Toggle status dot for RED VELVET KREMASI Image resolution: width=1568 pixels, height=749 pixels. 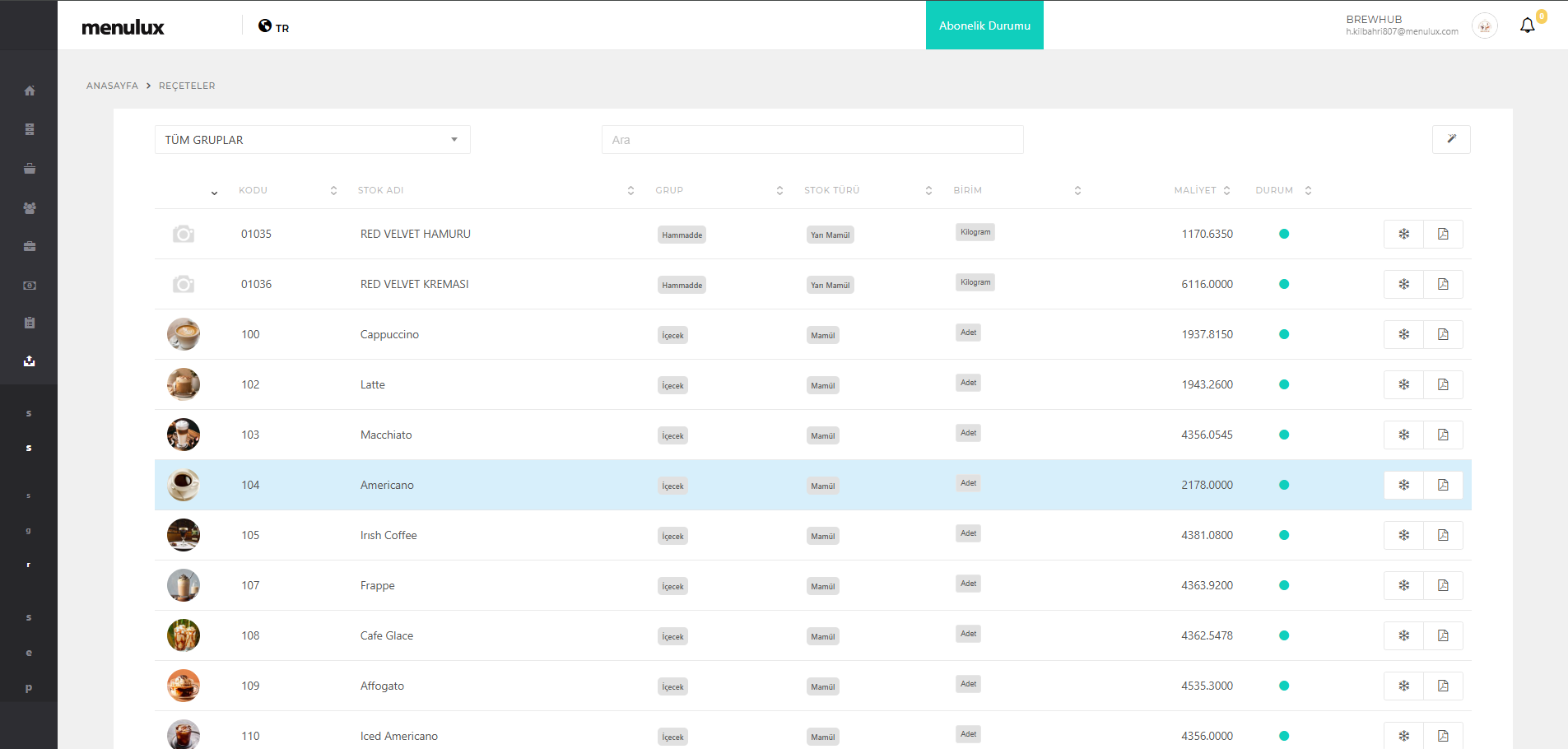(1283, 284)
